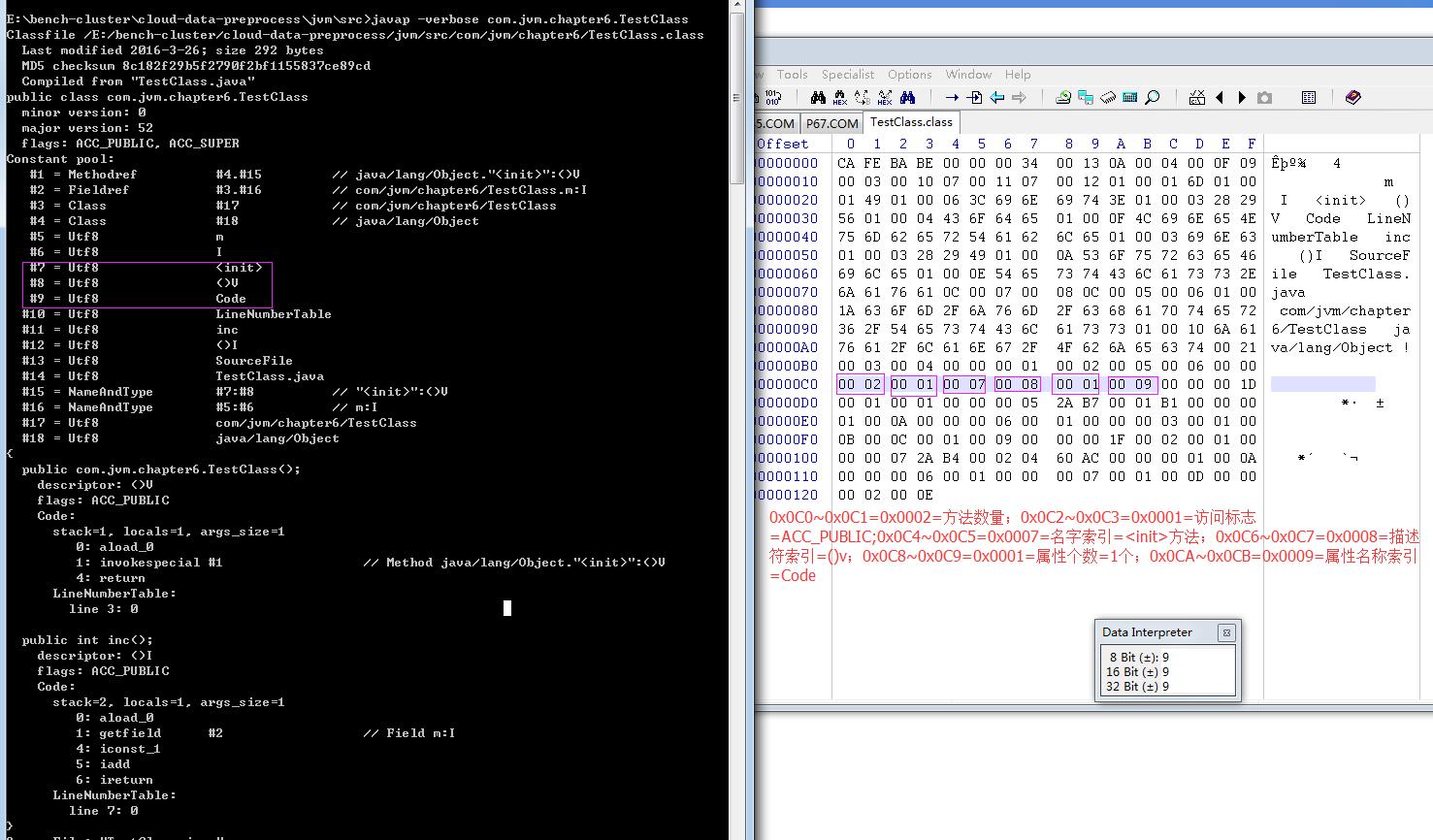The height and width of the screenshot is (840, 1433).
Task: Click hex bytes 00 07 in row C0
Action: tap(964, 384)
